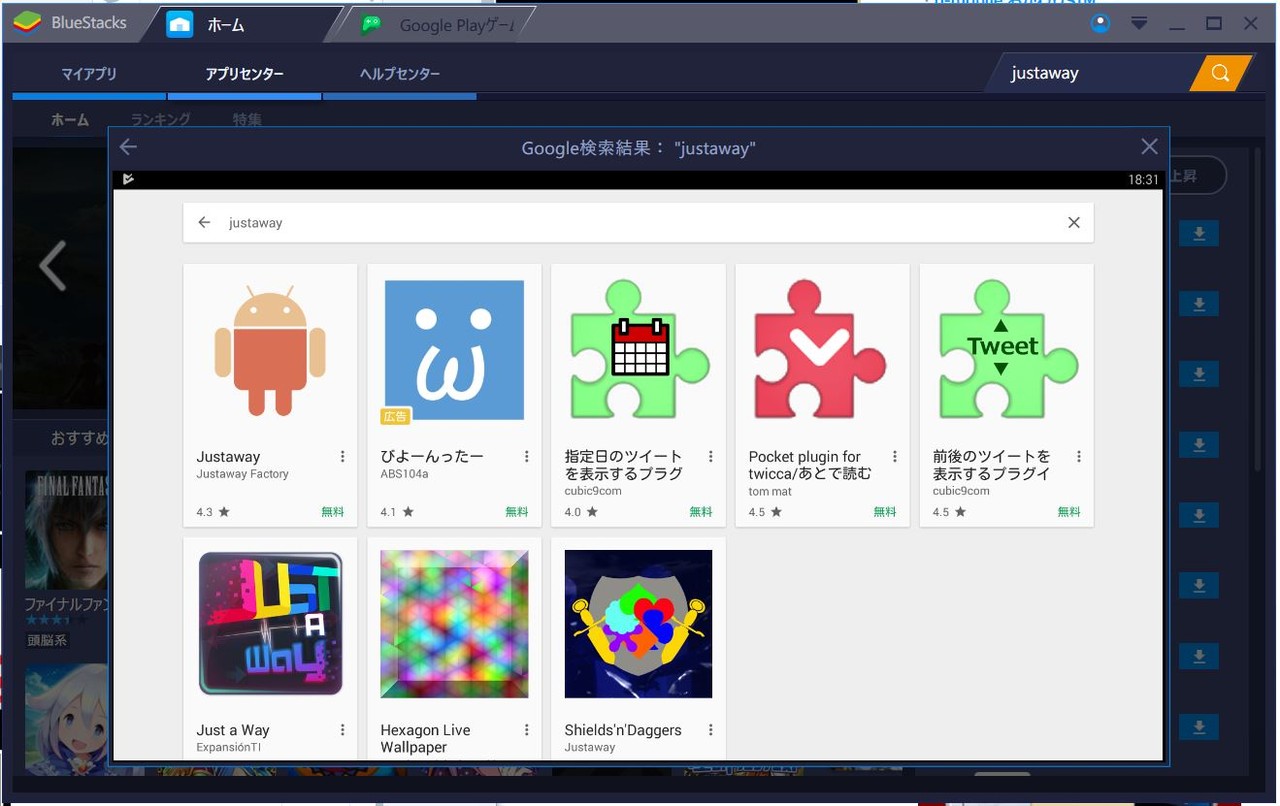Open the green Tweet puzzle plugin icon

click(x=1006, y=350)
